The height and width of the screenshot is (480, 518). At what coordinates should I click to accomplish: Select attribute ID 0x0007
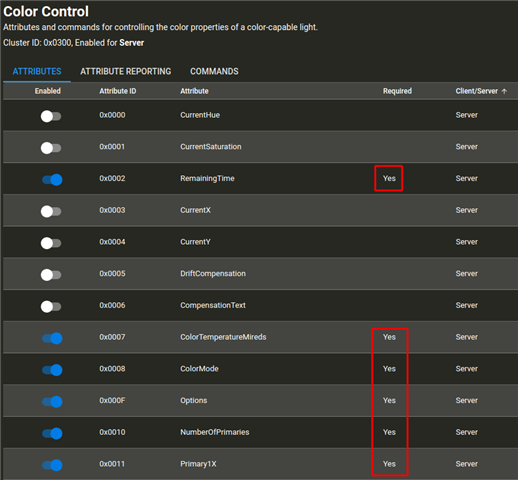coord(112,337)
